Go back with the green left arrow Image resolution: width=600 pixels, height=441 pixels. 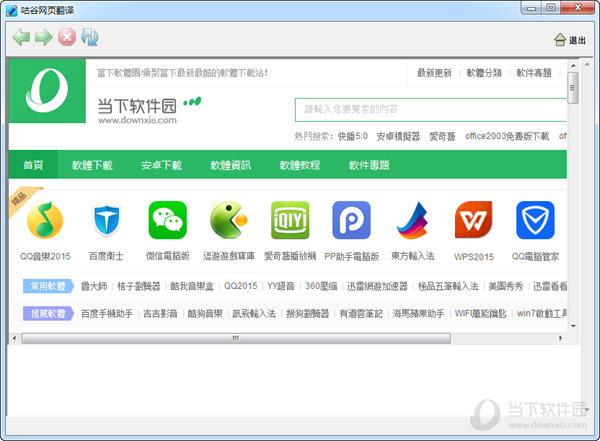[21, 37]
